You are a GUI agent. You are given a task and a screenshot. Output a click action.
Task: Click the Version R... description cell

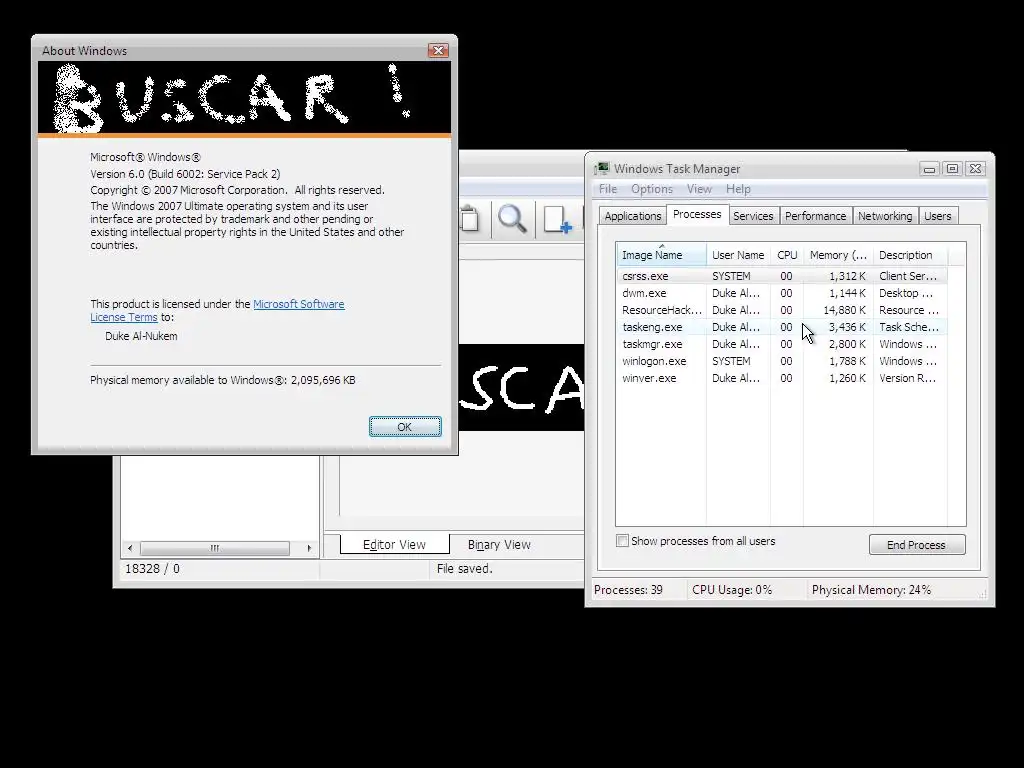tap(908, 378)
